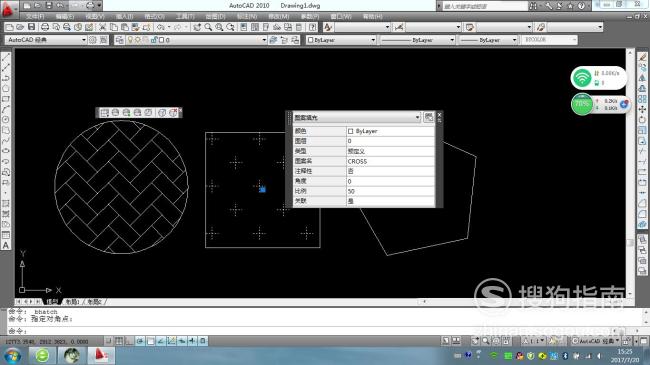
Task: Expand the quick properties object type dropdown
Action: (357, 117)
